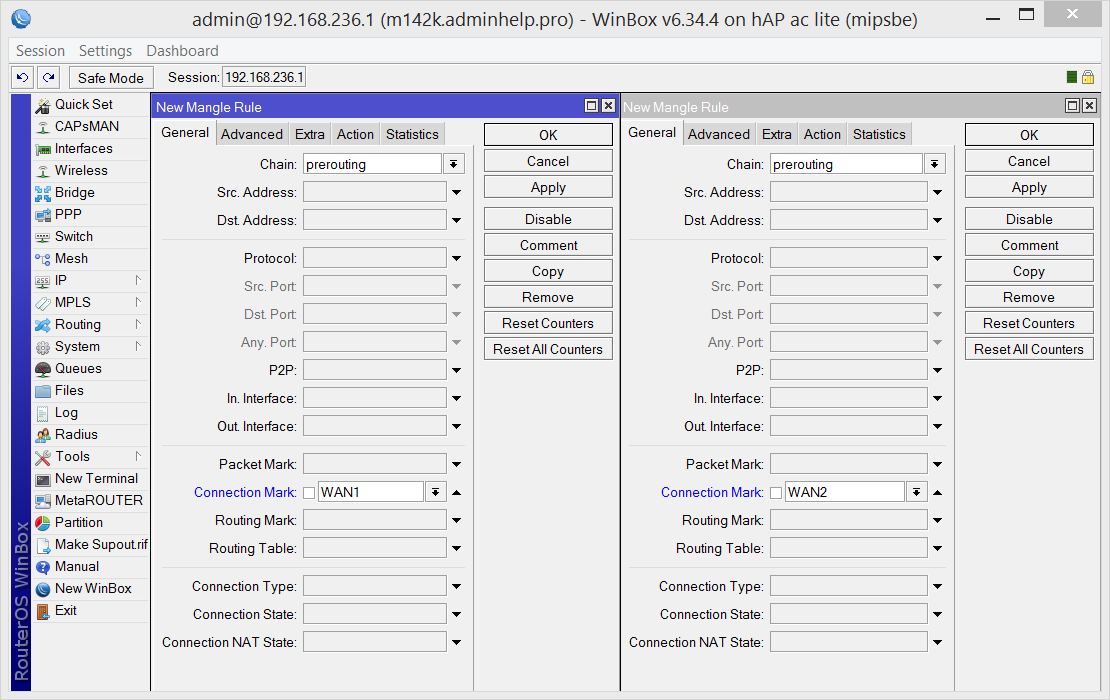Click Reset All Counters in right window

[1029, 349]
